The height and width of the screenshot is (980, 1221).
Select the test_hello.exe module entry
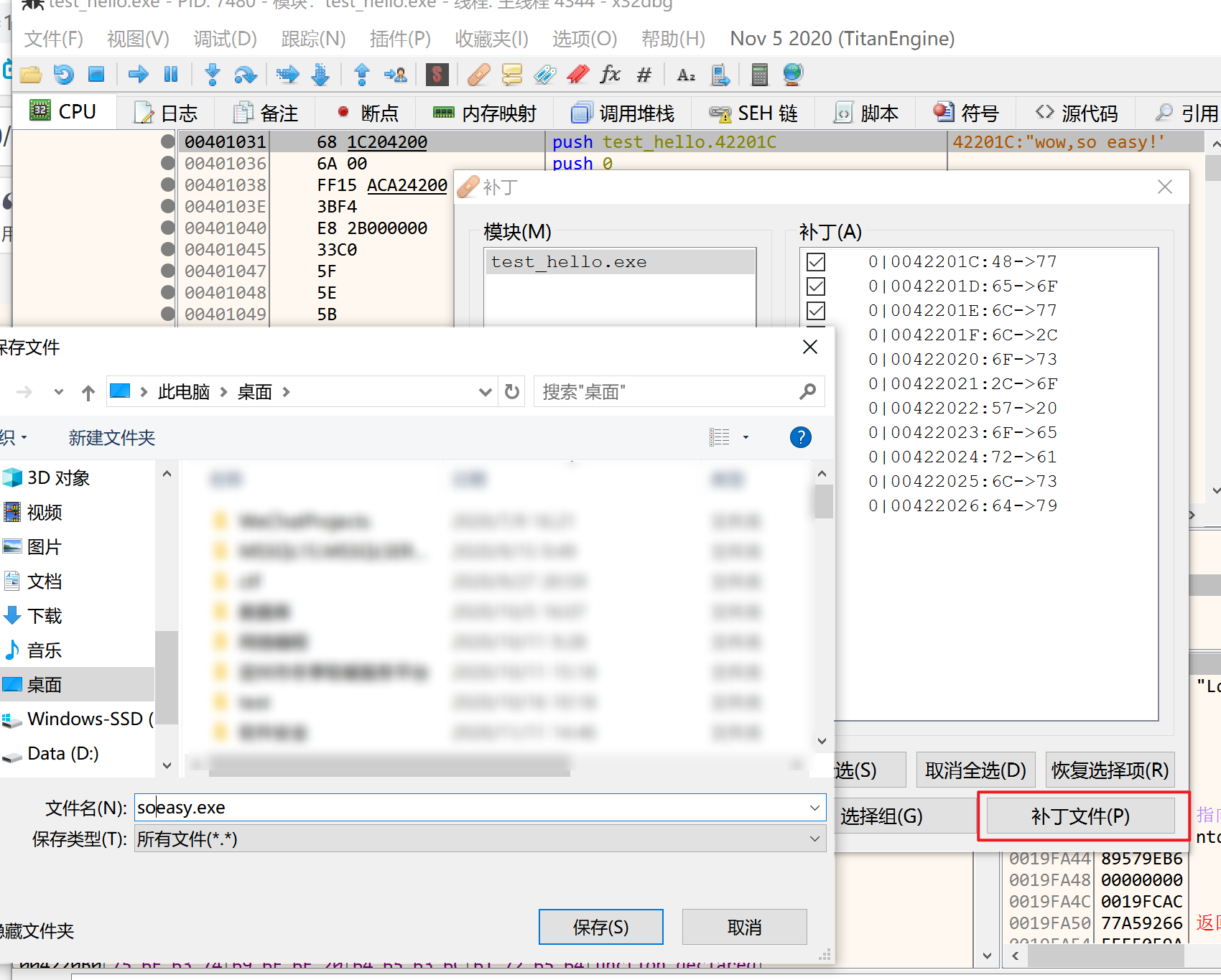569,261
